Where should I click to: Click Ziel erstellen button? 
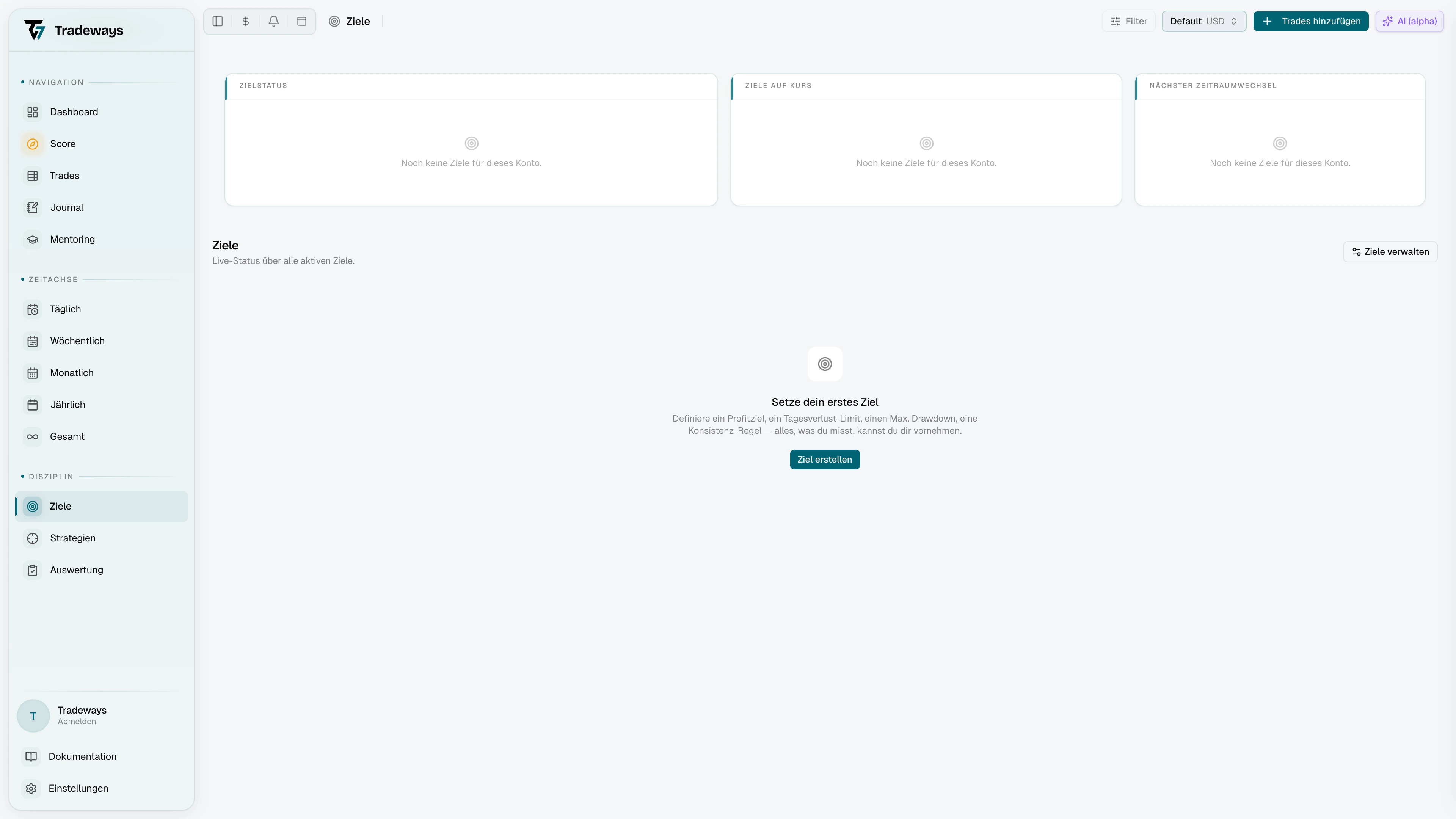[x=825, y=460]
